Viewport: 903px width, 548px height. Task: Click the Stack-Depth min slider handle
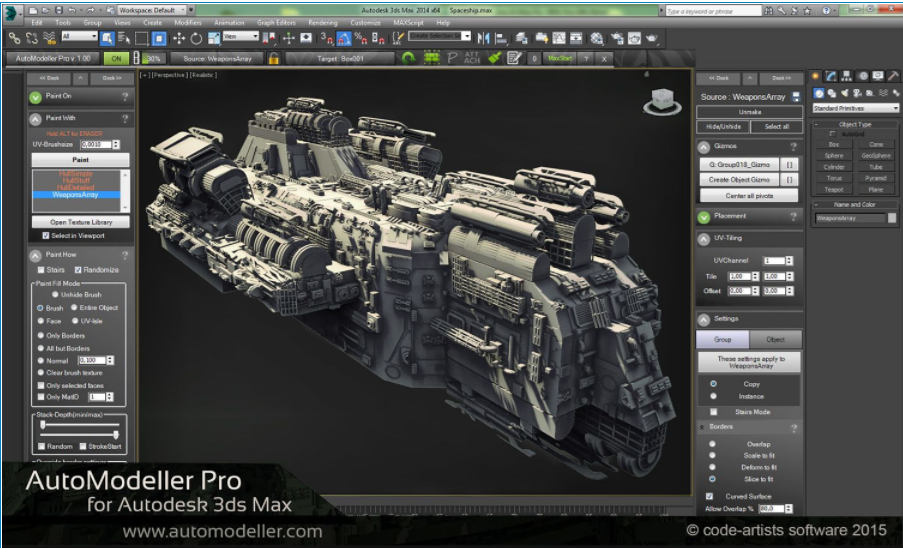point(43,424)
